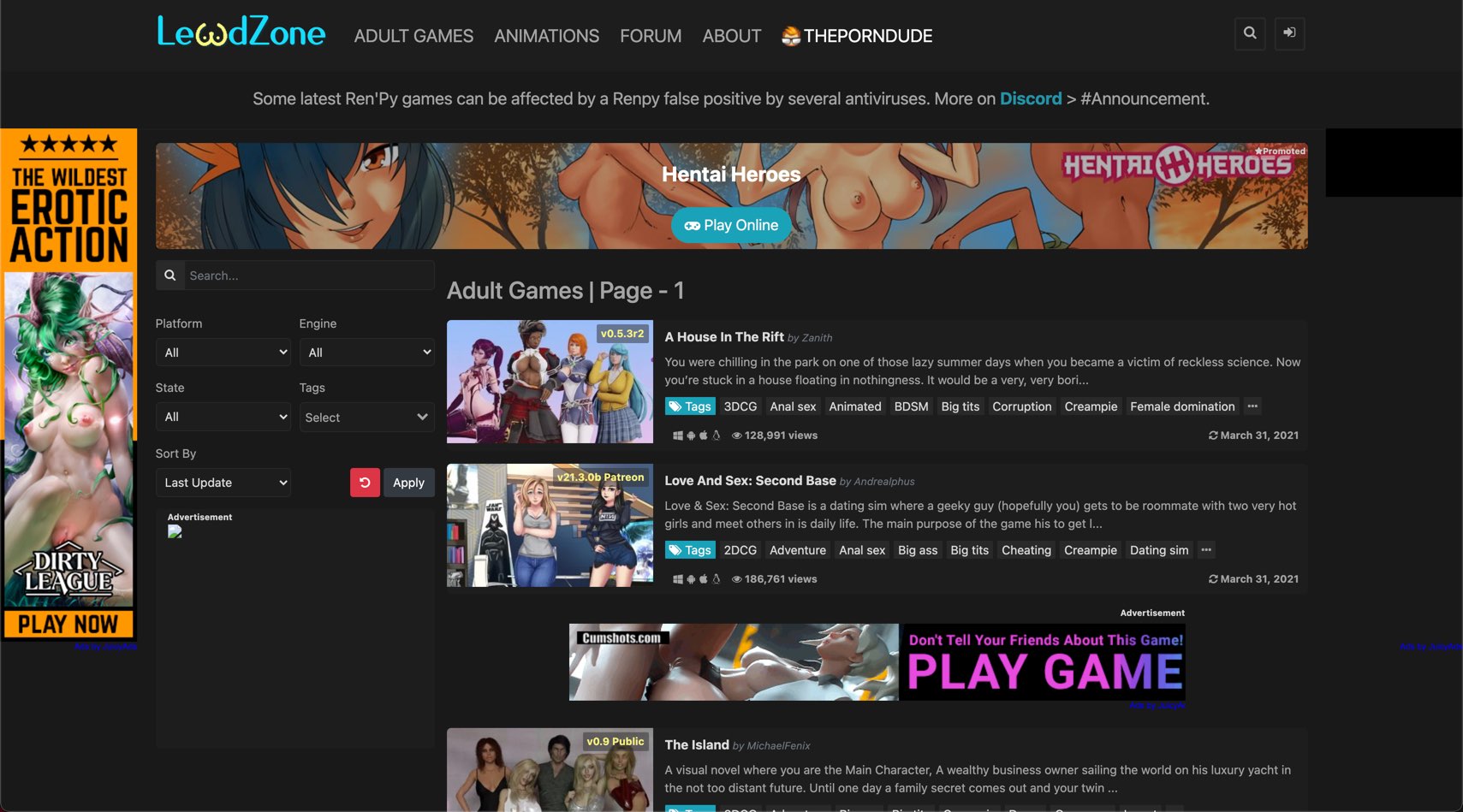Image resolution: width=1463 pixels, height=812 pixels.
Task: Click the LewdZone logo
Action: 241,32
